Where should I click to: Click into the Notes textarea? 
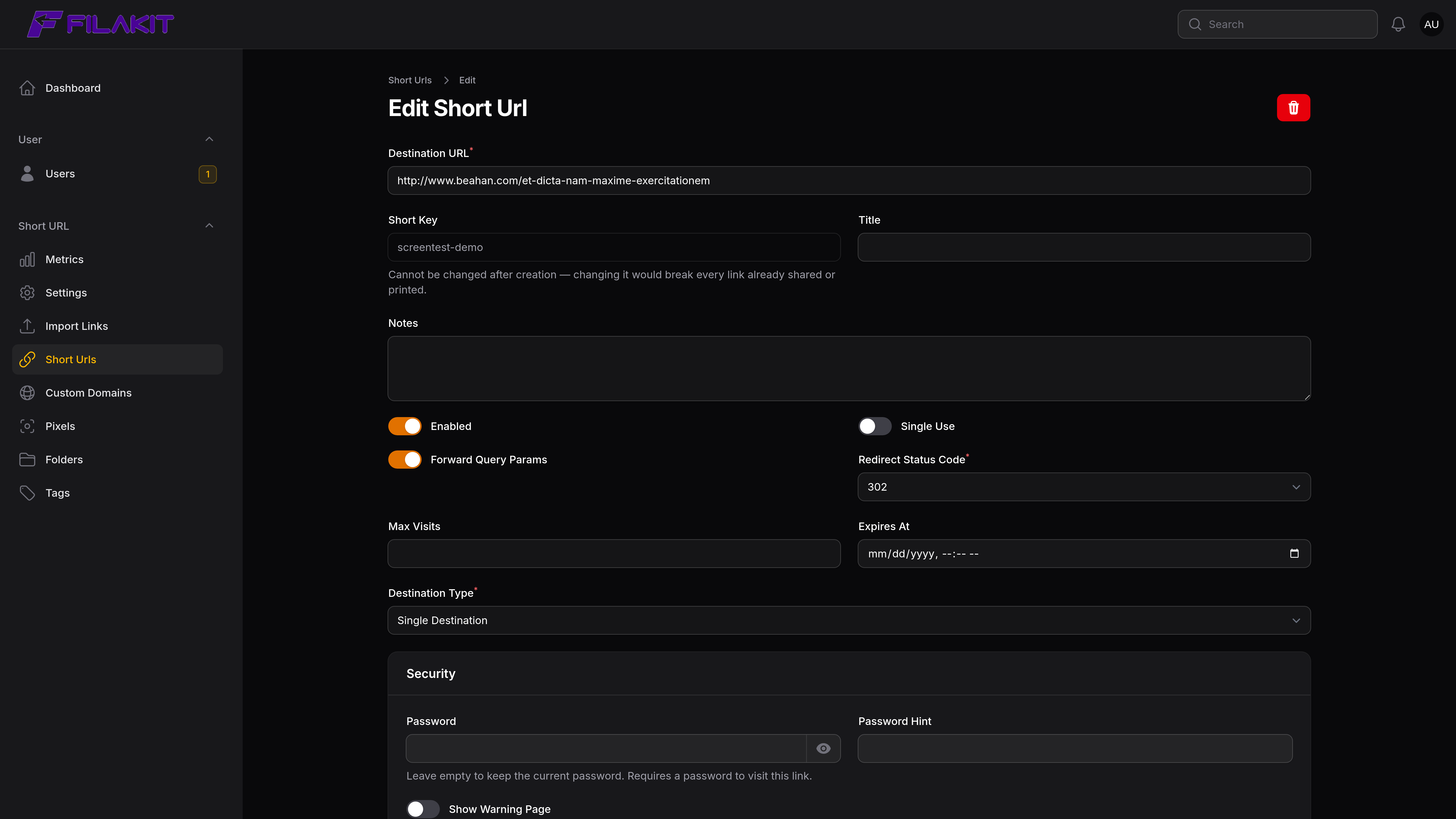(849, 369)
